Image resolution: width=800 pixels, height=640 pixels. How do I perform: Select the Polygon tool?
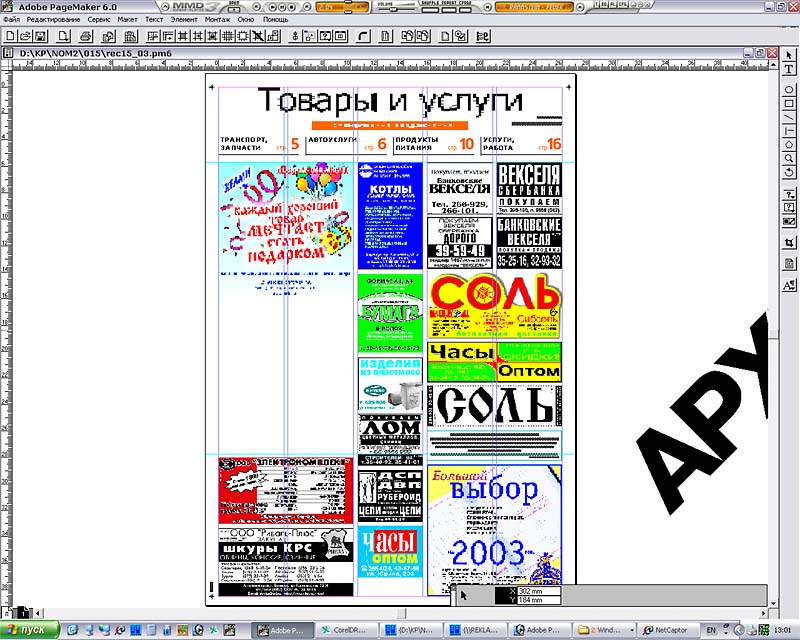789,145
